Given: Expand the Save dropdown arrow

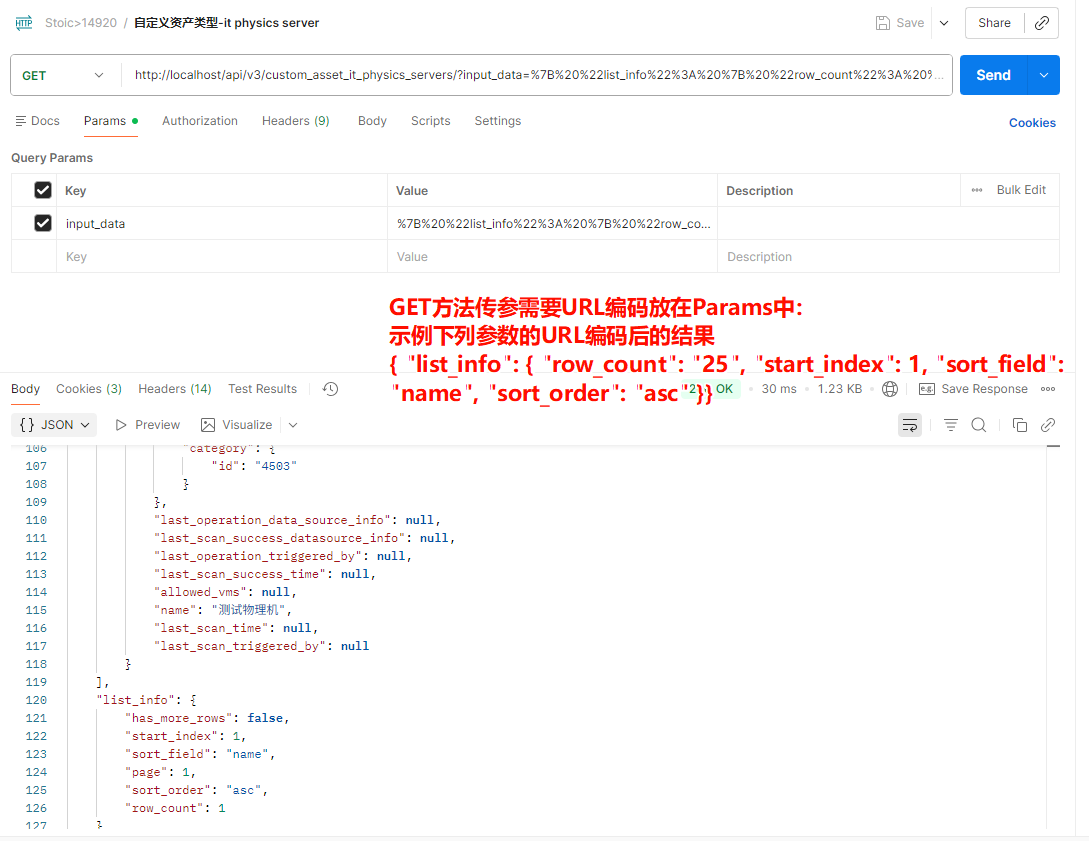Looking at the screenshot, I should pyautogui.click(x=944, y=23).
